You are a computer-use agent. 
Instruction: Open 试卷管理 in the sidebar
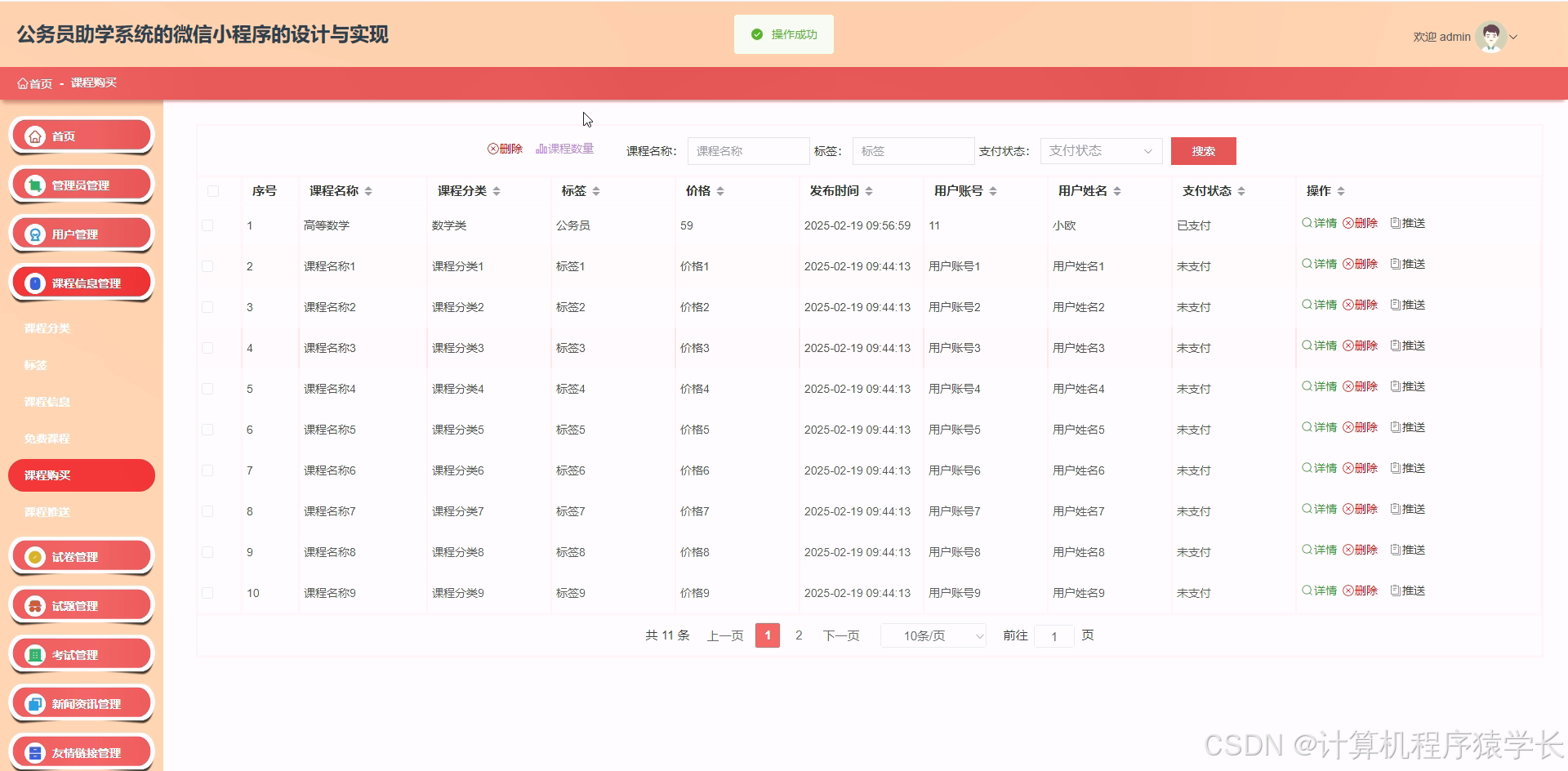coord(81,556)
